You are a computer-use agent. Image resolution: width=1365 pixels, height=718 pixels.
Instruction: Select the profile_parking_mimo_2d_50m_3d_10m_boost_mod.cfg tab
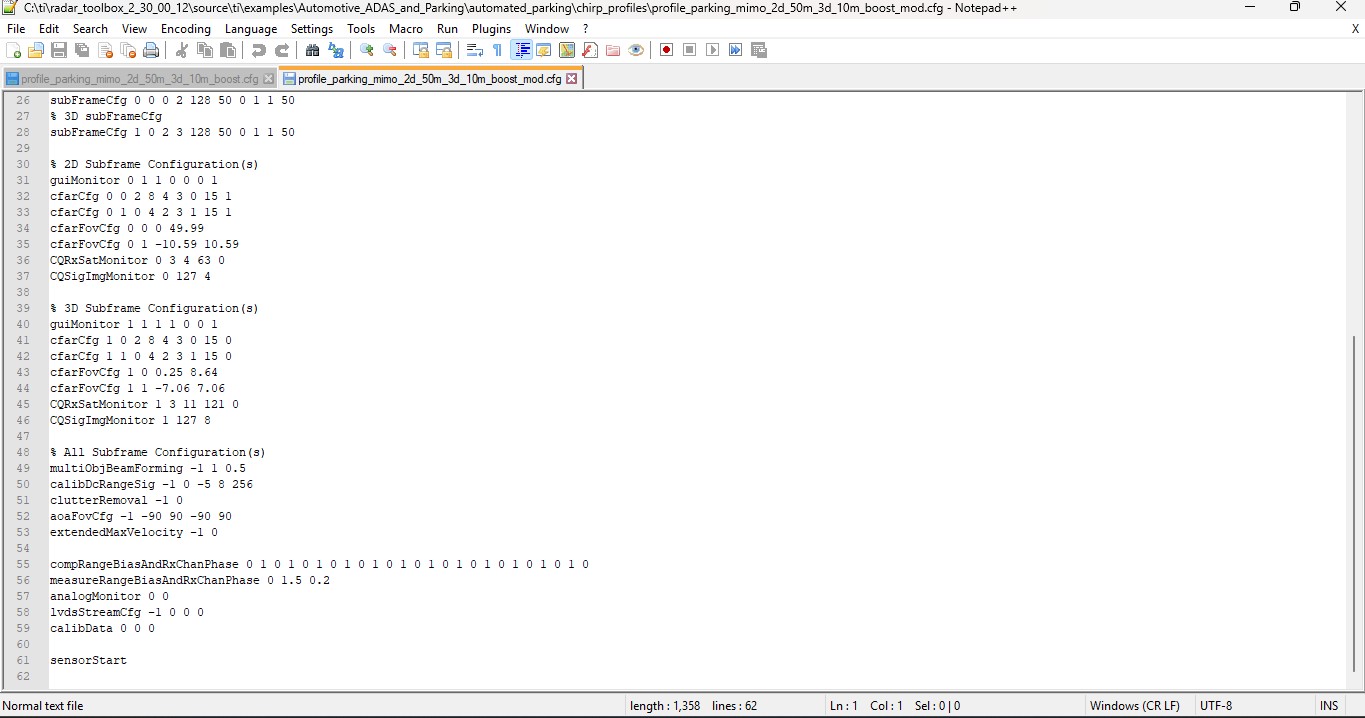[x=430, y=79]
